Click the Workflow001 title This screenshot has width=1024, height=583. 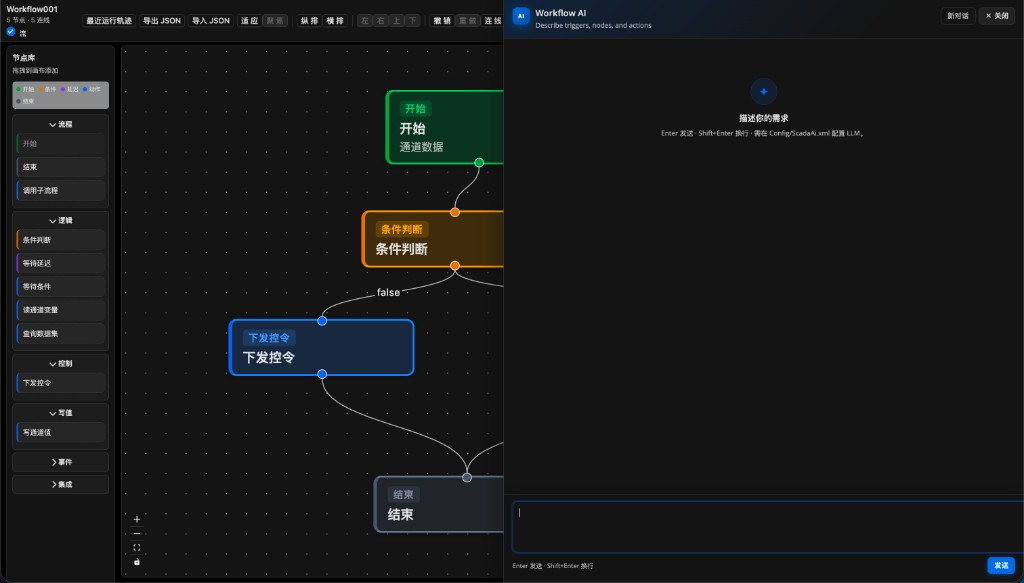tap(32, 9)
